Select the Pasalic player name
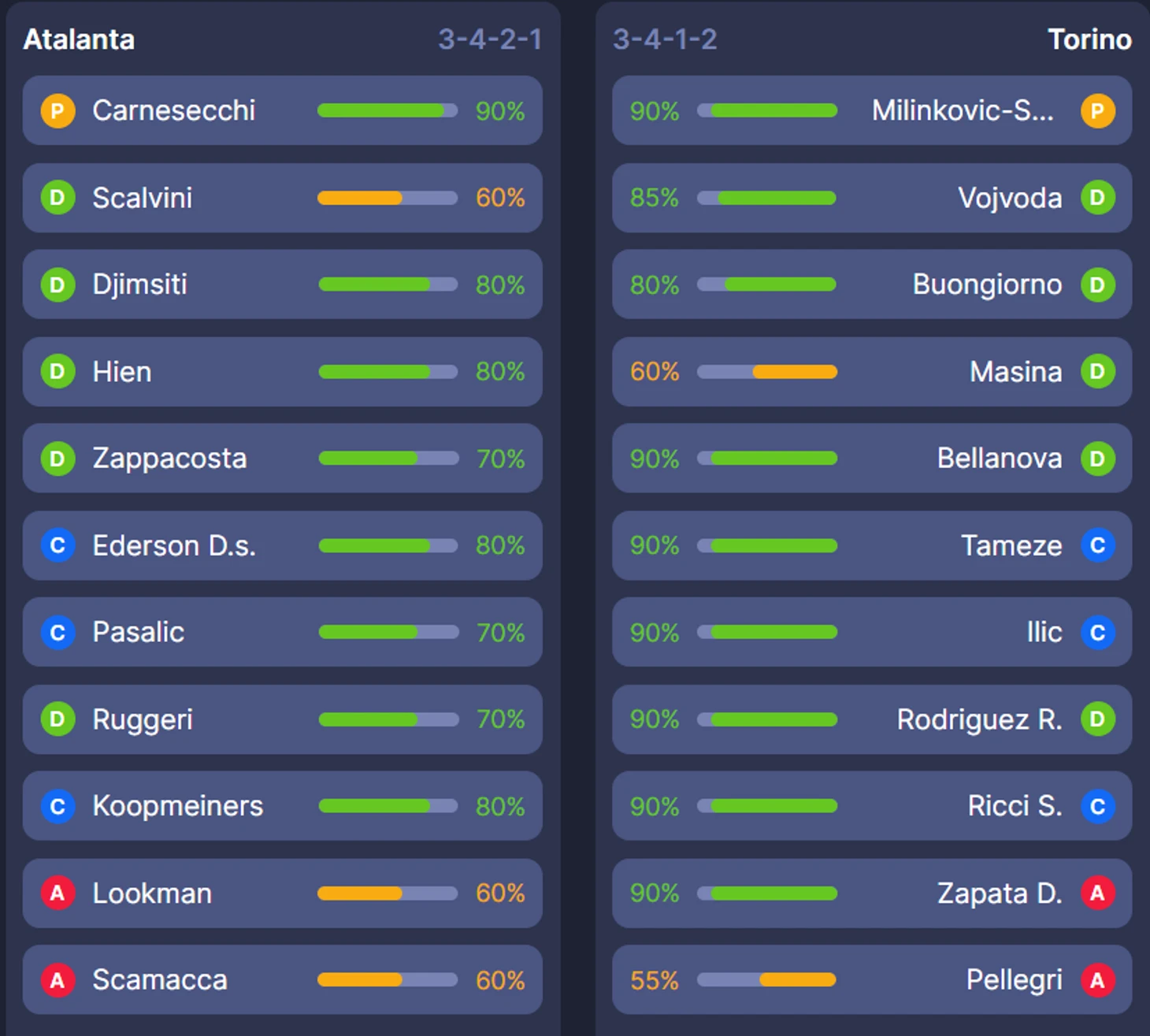This screenshot has height=1036, width=1150. point(139,633)
